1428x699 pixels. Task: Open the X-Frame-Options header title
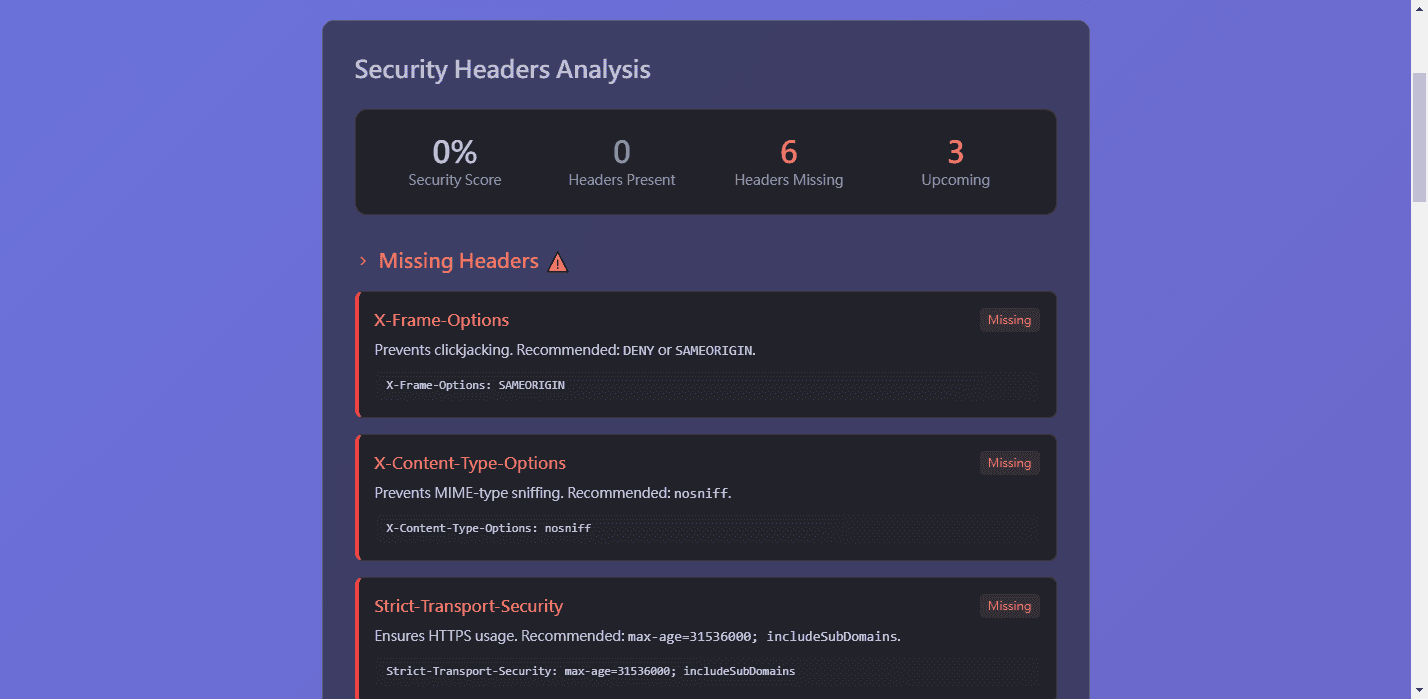tap(441, 320)
